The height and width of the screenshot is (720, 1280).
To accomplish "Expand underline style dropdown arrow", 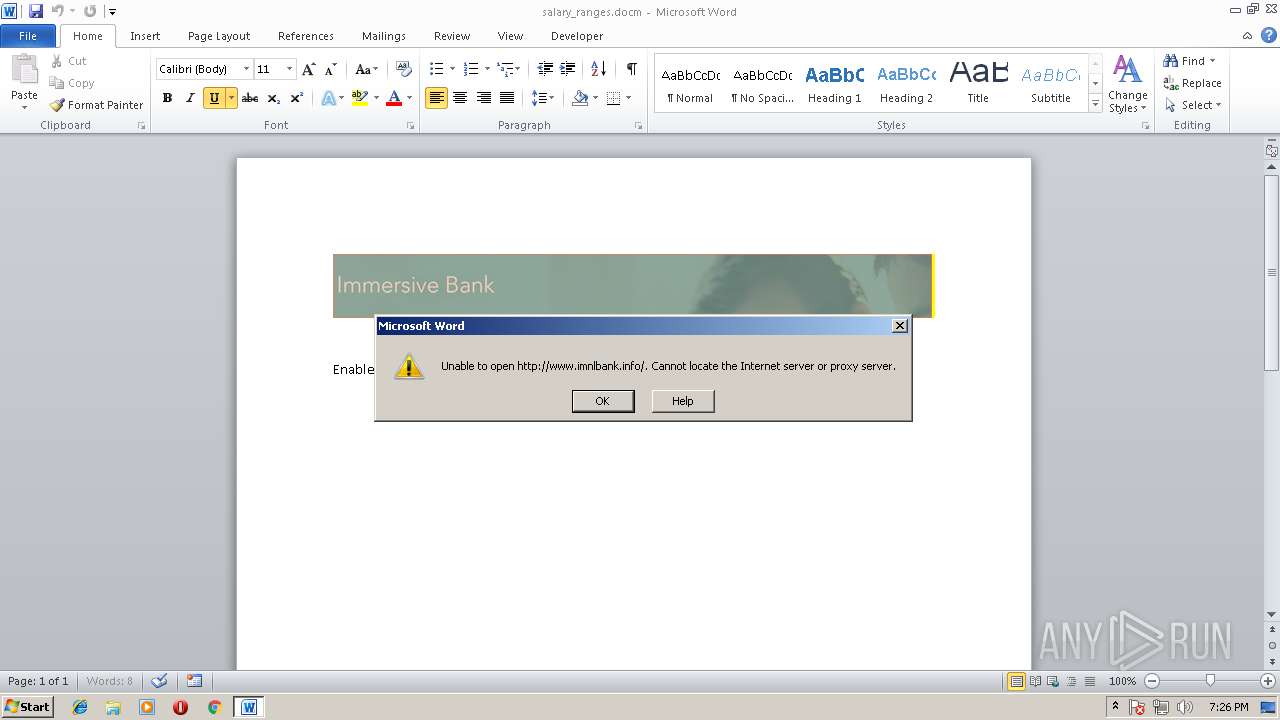I will pyautogui.click(x=231, y=98).
